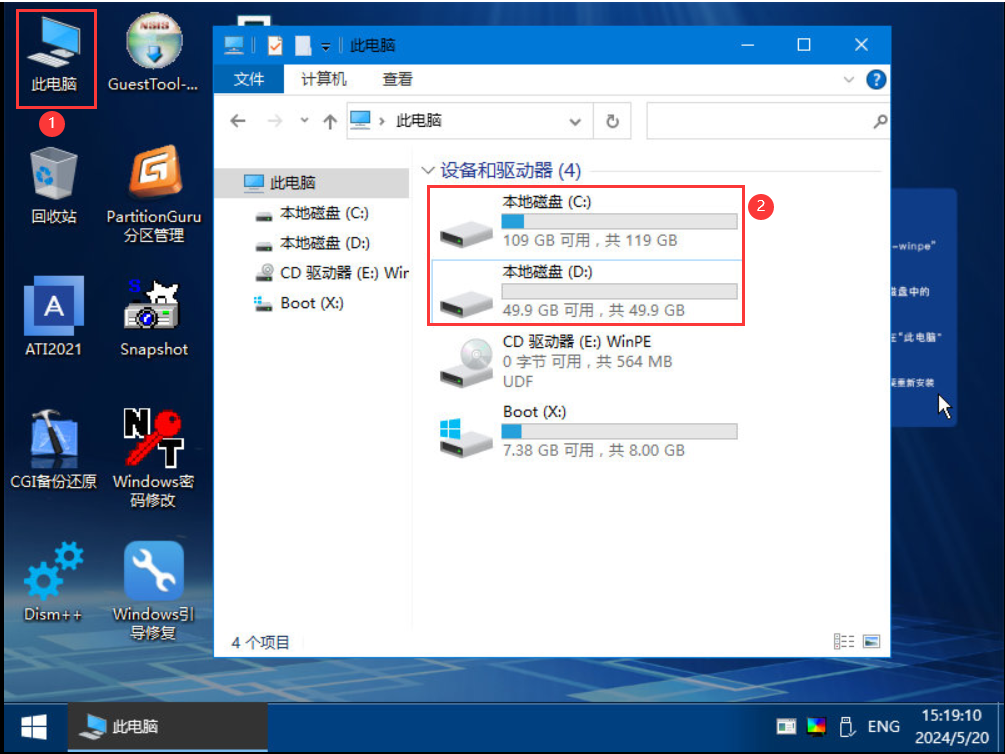Open address bar history dropdown
1005x754 pixels.
[x=575, y=121]
